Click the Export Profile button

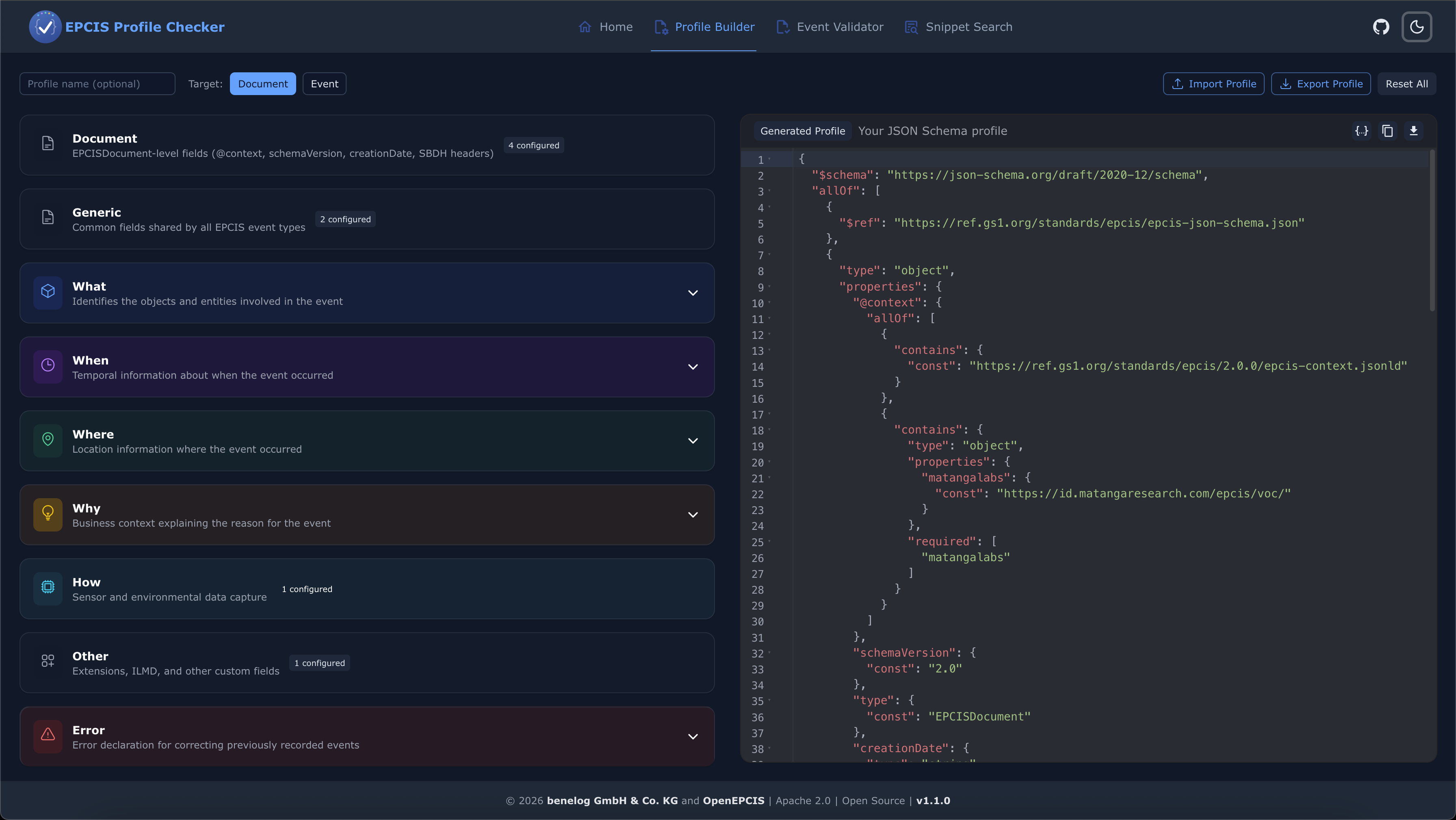tap(1321, 84)
